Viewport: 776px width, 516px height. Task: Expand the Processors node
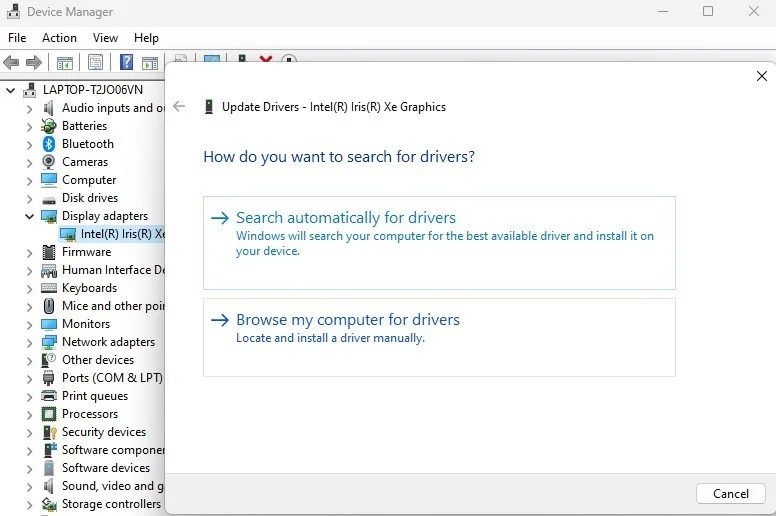pyautogui.click(x=29, y=415)
